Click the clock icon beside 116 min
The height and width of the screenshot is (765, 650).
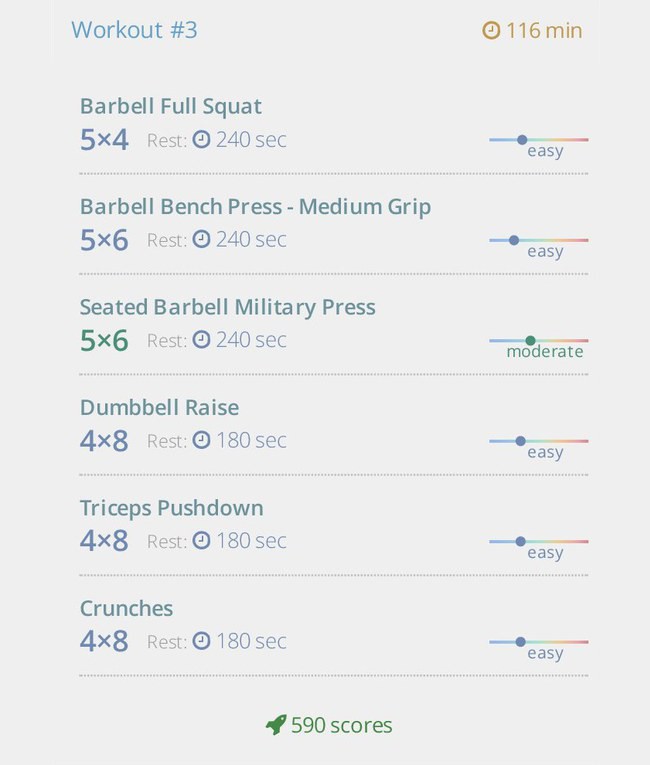(491, 30)
